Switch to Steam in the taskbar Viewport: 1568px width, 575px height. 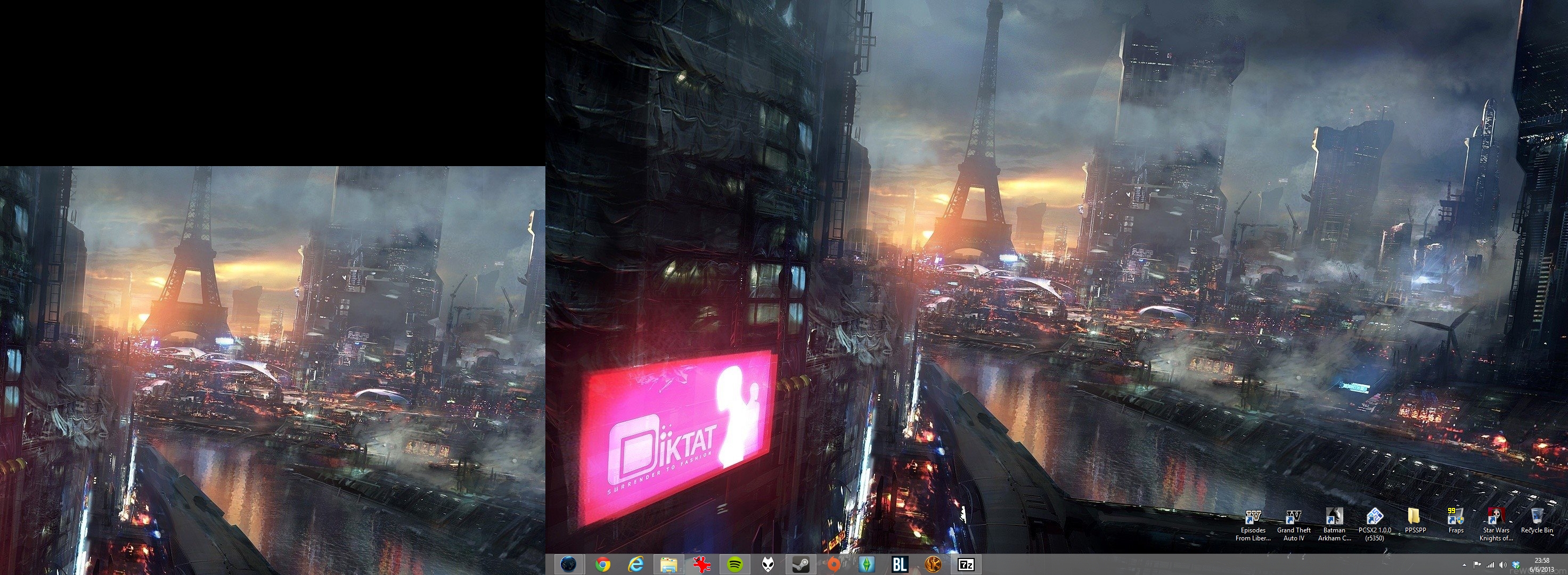click(801, 565)
